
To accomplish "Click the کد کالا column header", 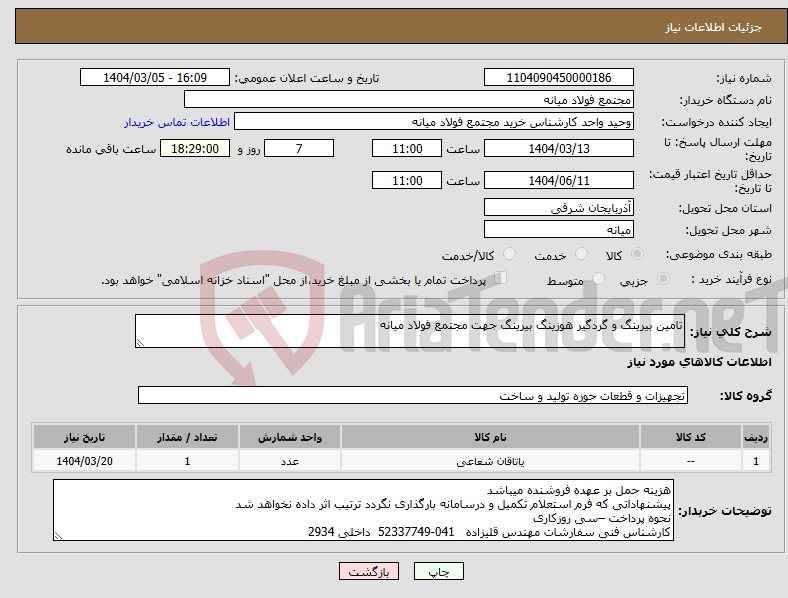I will click(x=691, y=437).
